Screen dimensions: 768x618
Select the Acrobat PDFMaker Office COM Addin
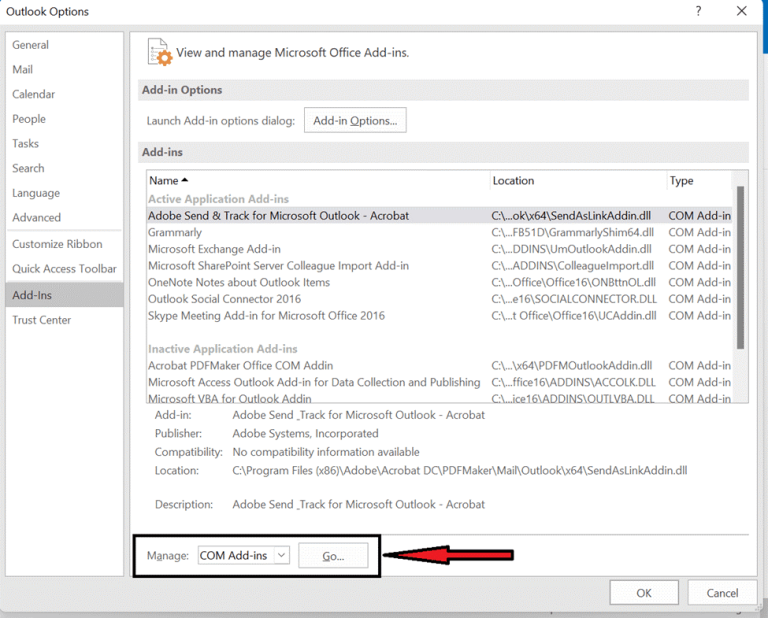point(240,366)
